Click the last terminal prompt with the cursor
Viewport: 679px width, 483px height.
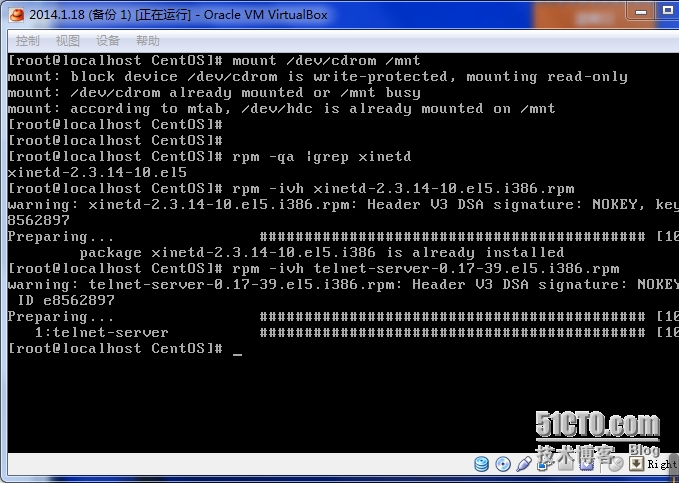pos(125,349)
